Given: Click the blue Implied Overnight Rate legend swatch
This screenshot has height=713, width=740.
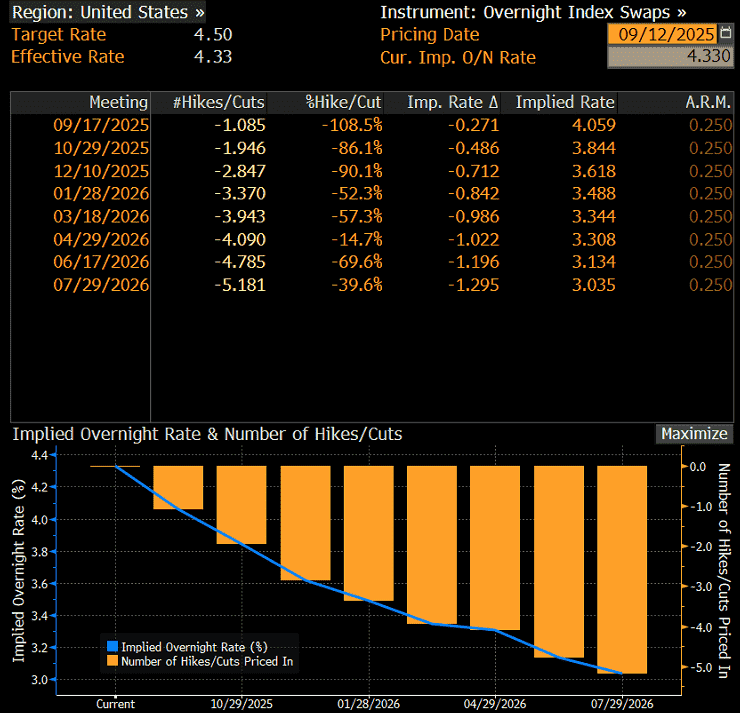Looking at the screenshot, I should [112, 646].
